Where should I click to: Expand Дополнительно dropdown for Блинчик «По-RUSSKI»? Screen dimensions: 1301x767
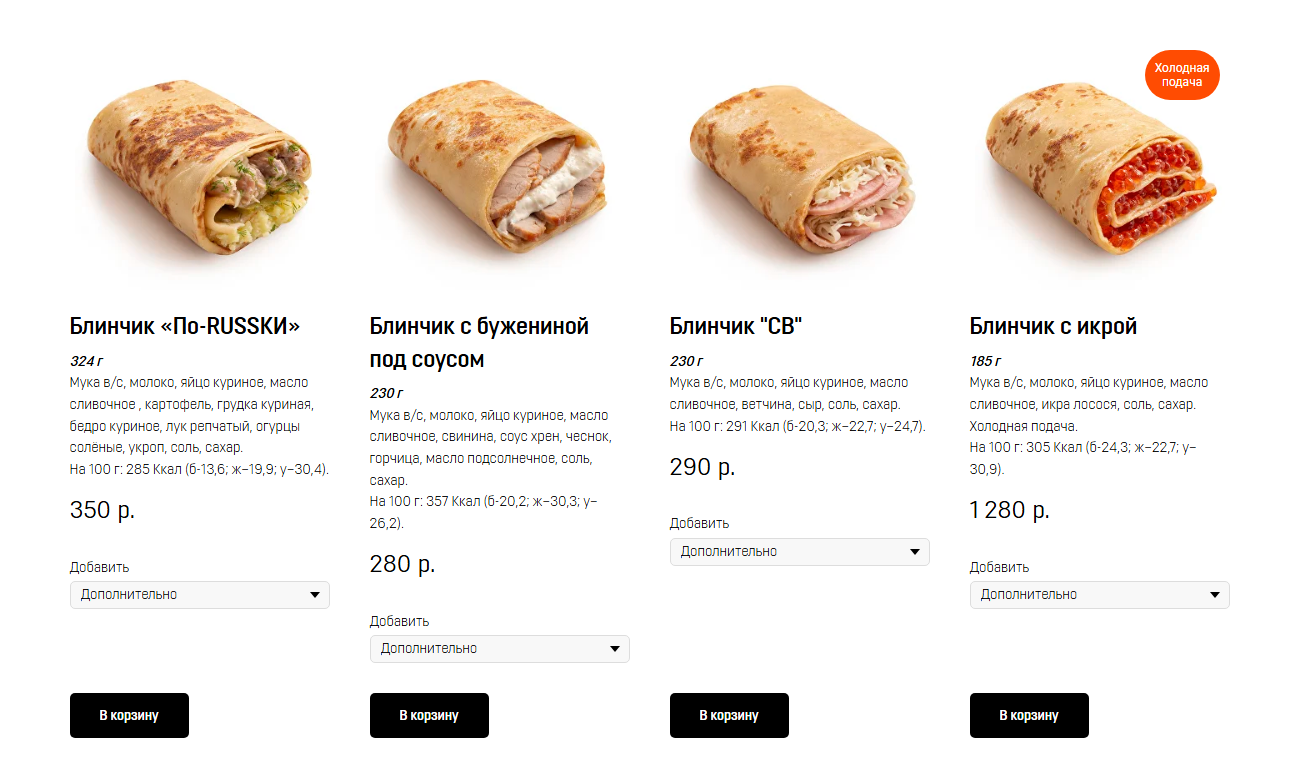(x=199, y=595)
